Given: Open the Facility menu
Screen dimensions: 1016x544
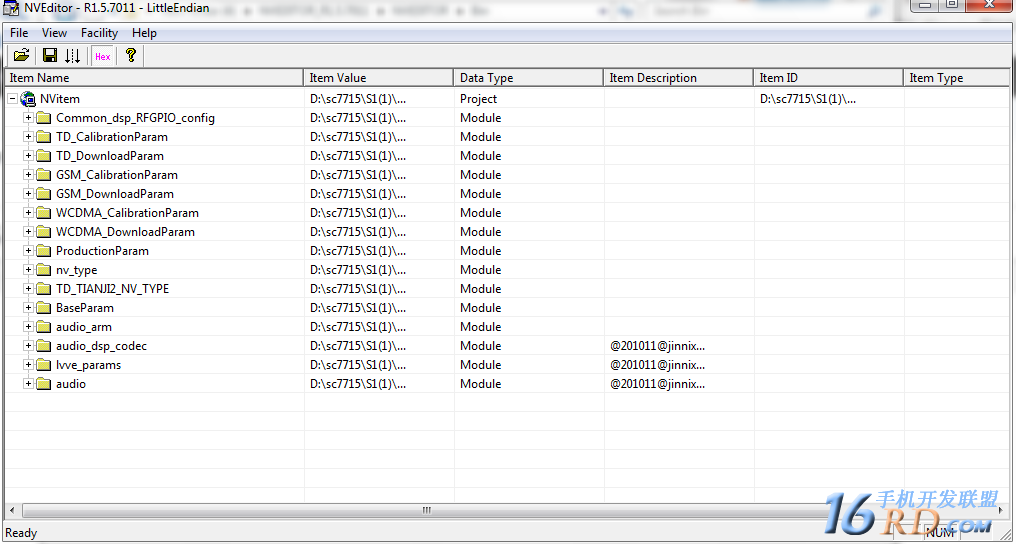Looking at the screenshot, I should point(99,33).
